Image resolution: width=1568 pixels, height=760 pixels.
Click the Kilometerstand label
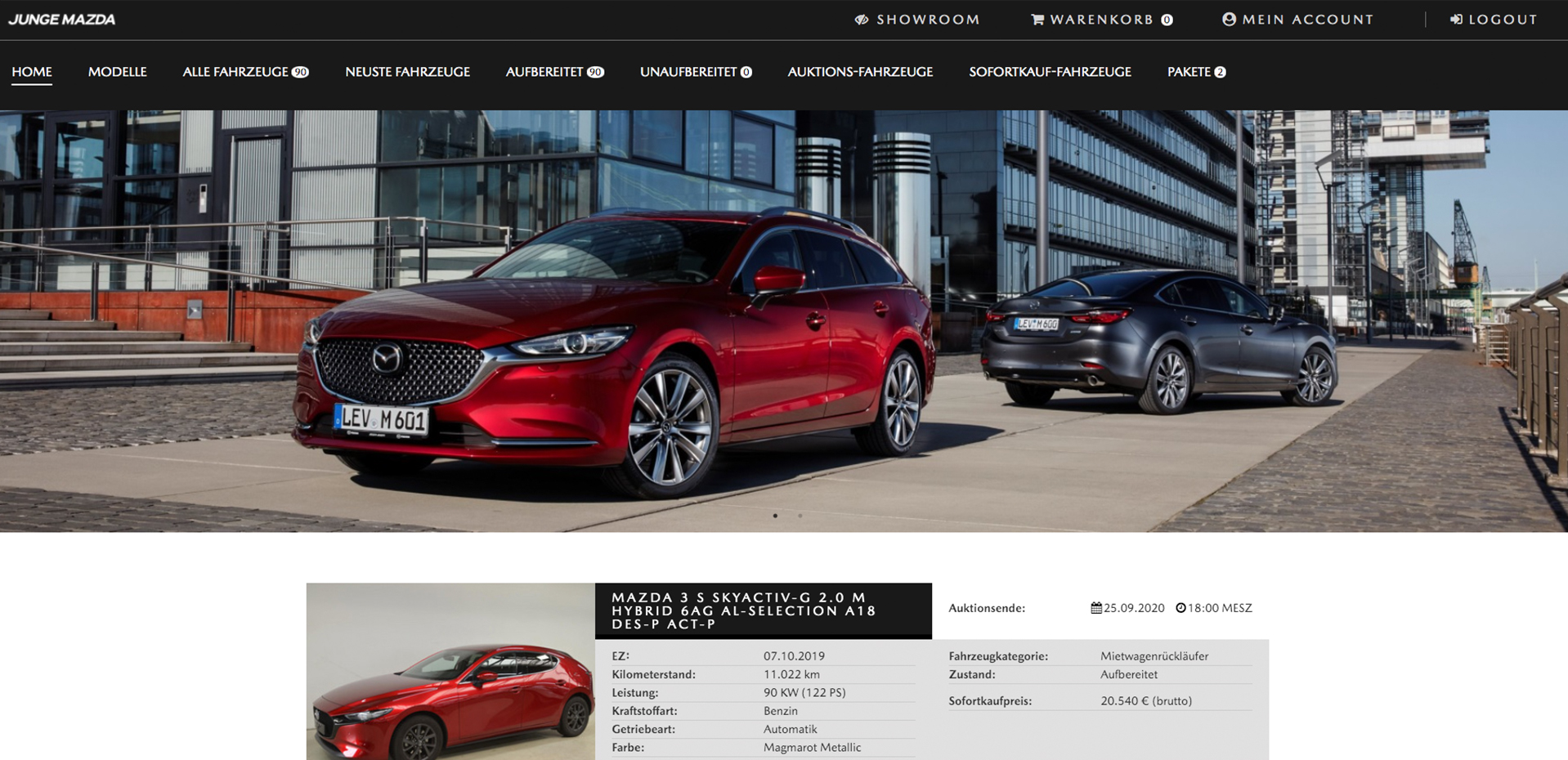tap(653, 674)
